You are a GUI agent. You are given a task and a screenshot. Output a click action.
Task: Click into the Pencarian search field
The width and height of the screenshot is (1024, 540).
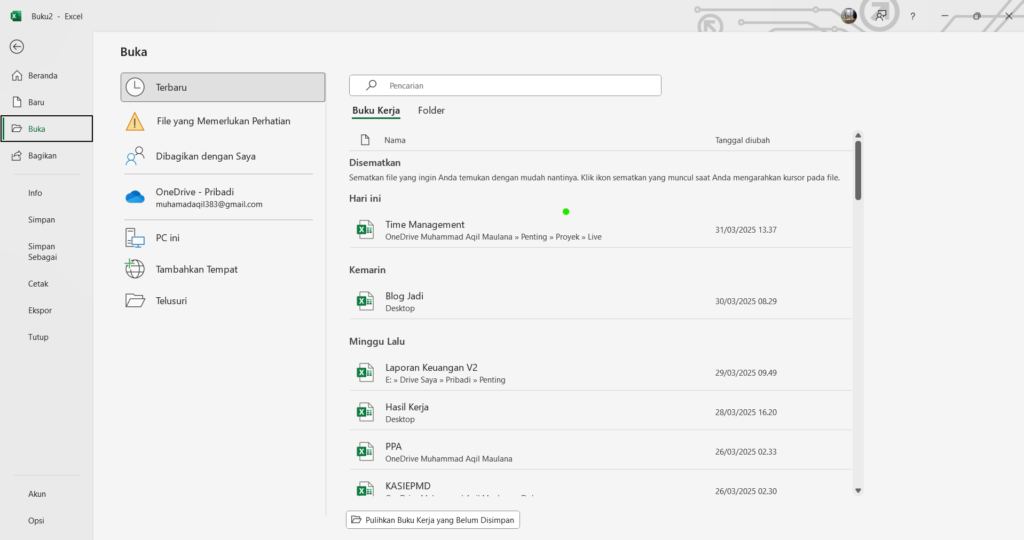(x=505, y=85)
